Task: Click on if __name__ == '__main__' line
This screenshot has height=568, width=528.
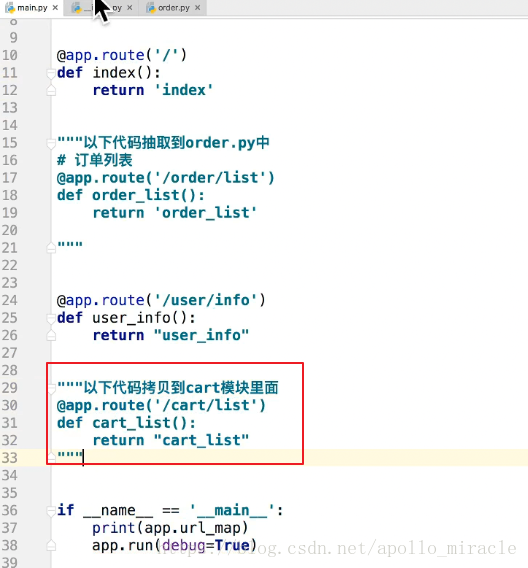Action: coord(170,510)
